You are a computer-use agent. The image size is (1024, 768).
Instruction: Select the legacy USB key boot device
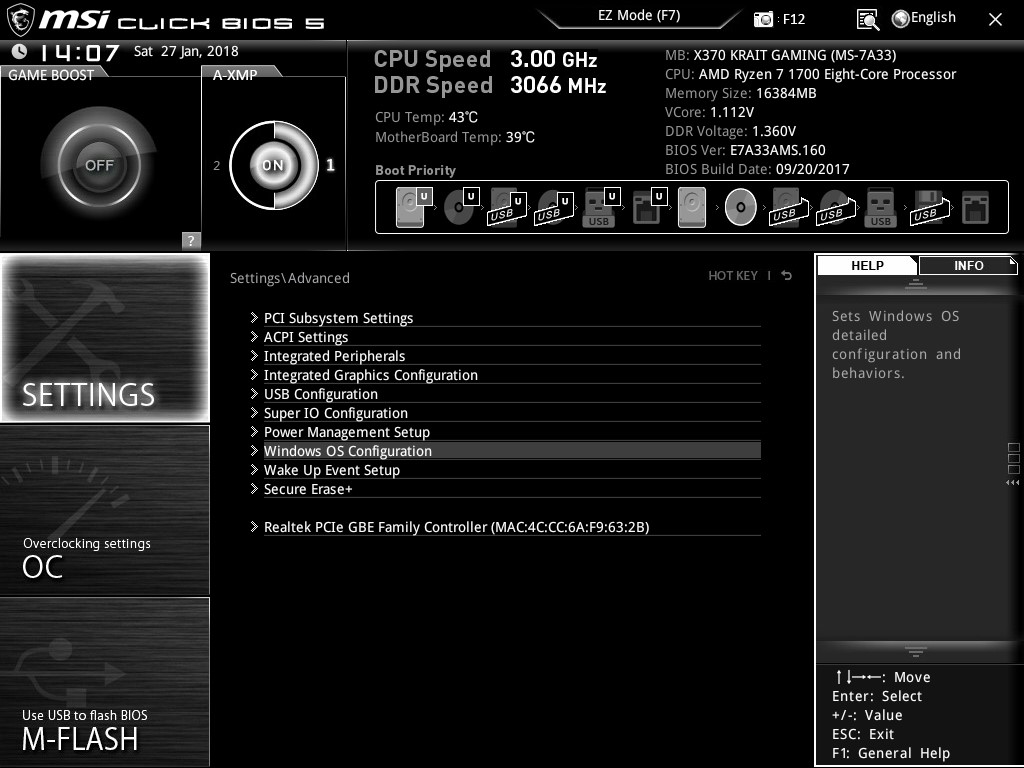[x=880, y=207]
